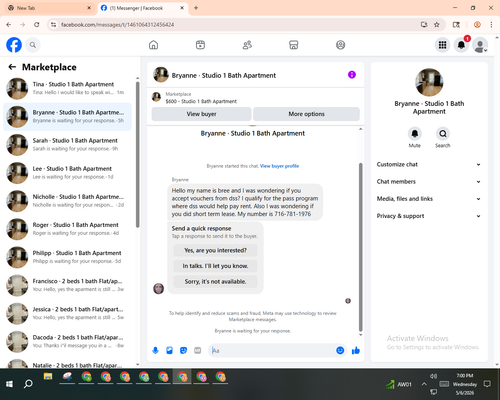Select the active Bryanne conversation in the list
This screenshot has height=400, width=500.
click(67, 117)
